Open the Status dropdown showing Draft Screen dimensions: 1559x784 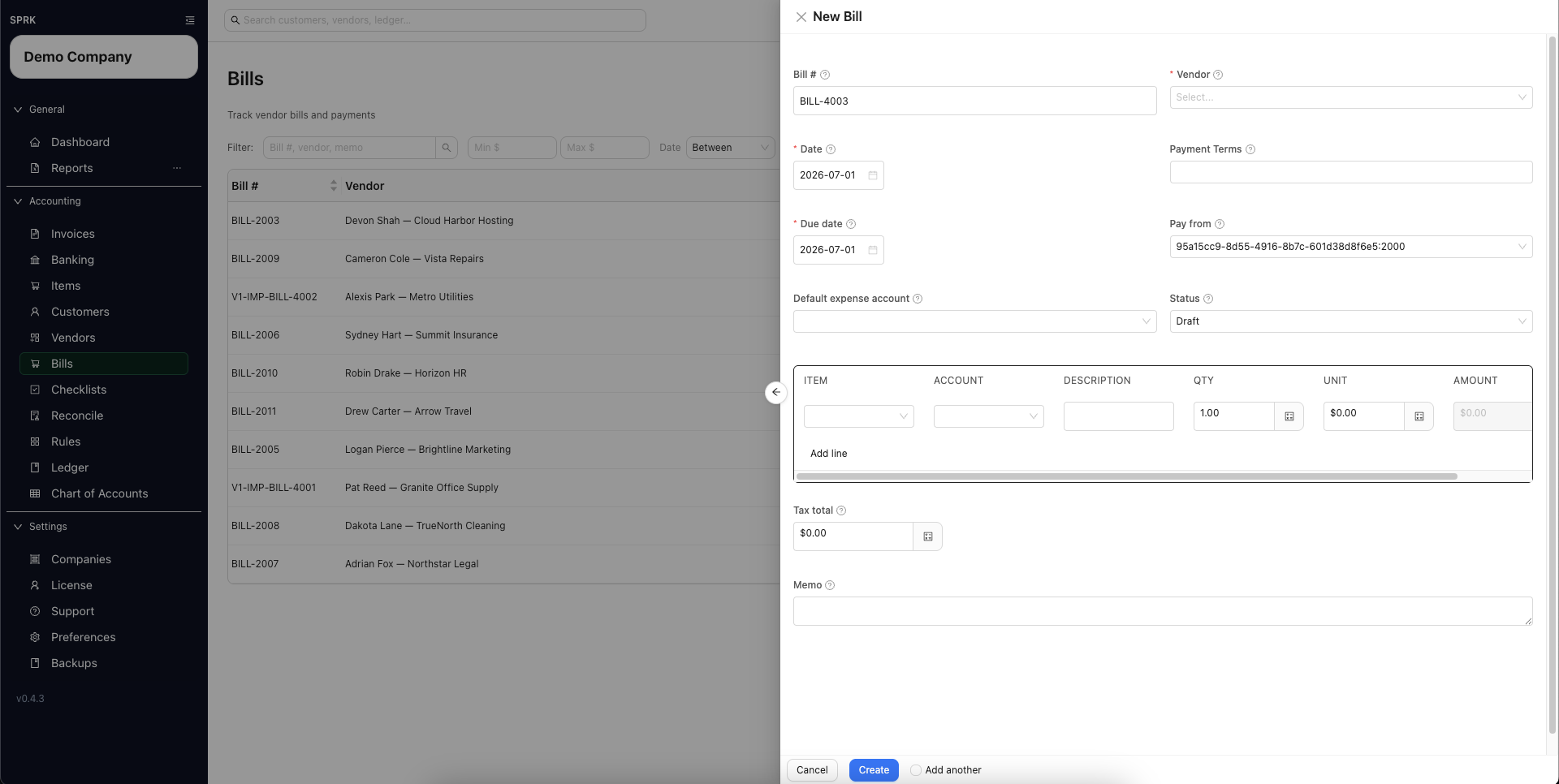(1350, 321)
